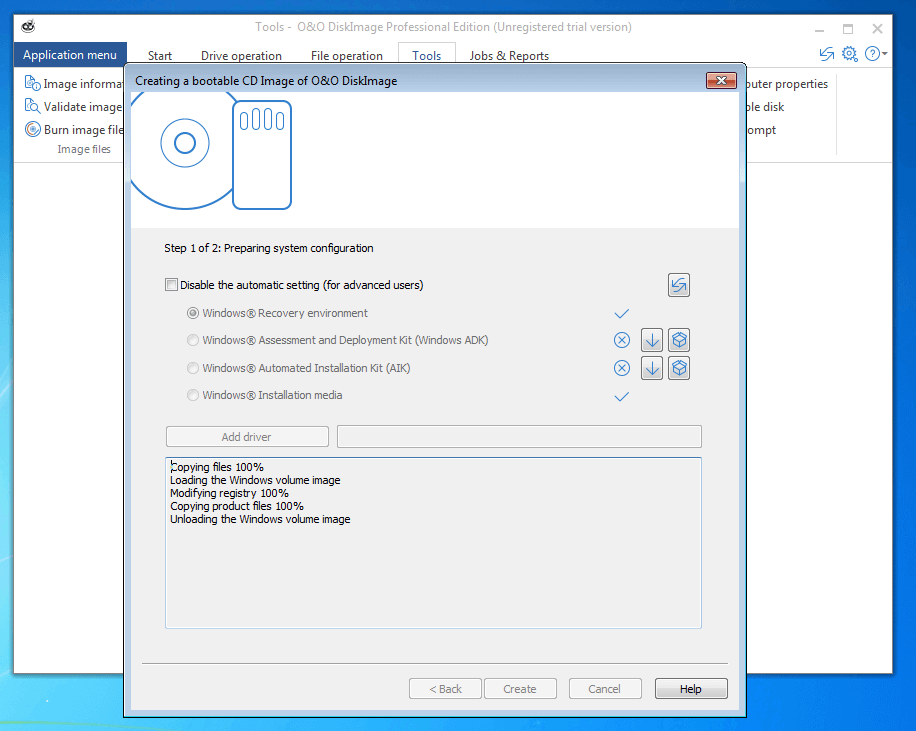Choose Windows Assessment and Deployment Kit option
Image resolution: width=916 pixels, height=731 pixels.
pyautogui.click(x=193, y=340)
